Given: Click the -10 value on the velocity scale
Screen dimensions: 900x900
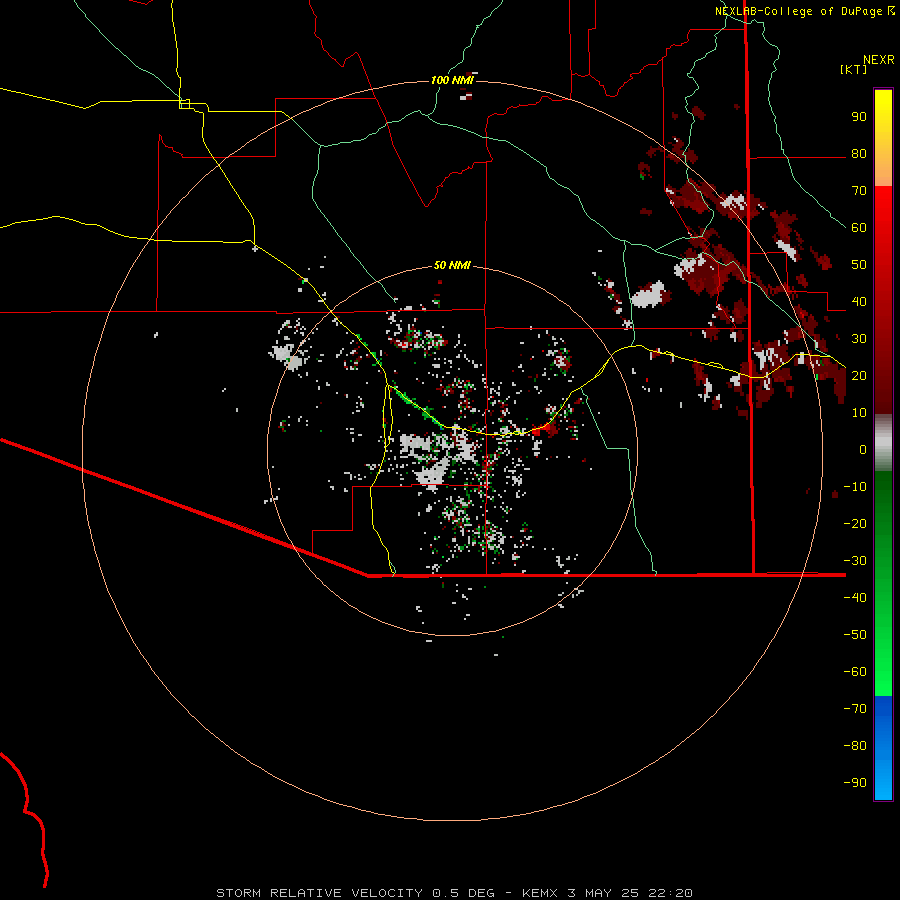Looking at the screenshot, I should click(x=855, y=487).
